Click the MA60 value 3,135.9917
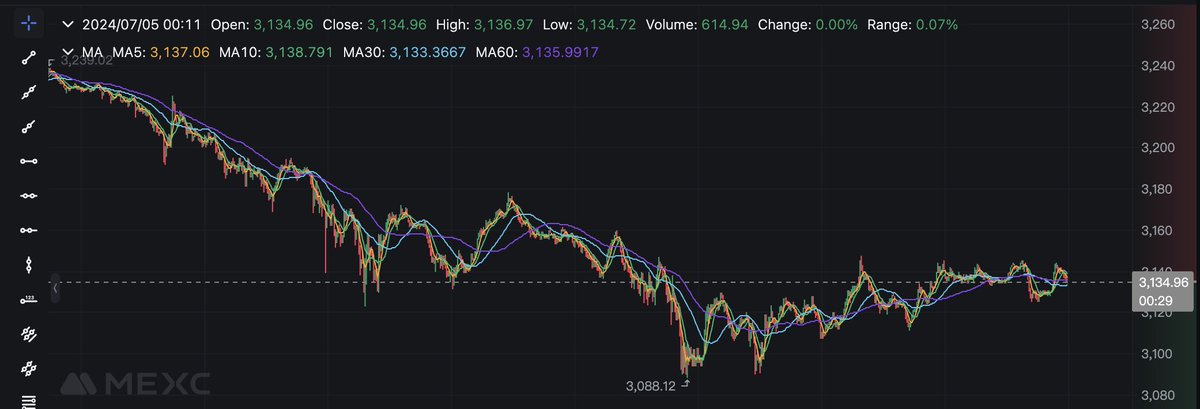The width and height of the screenshot is (1200, 409). [561, 51]
